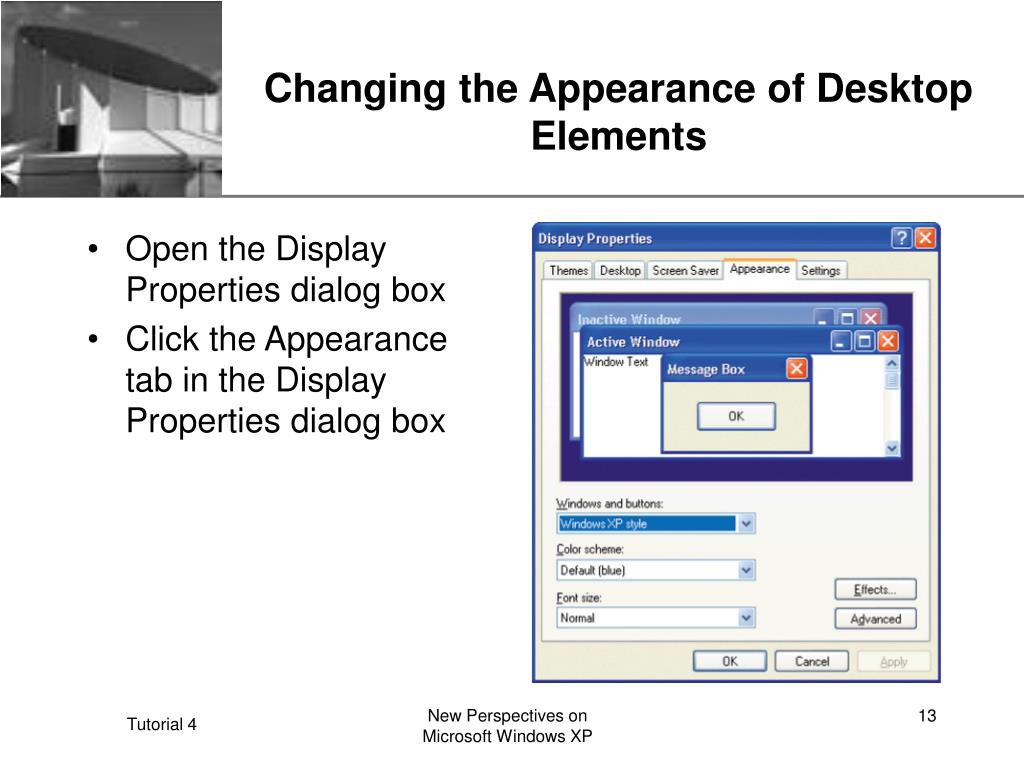
Task: Click the preview scrollbar thumb
Action: [891, 381]
